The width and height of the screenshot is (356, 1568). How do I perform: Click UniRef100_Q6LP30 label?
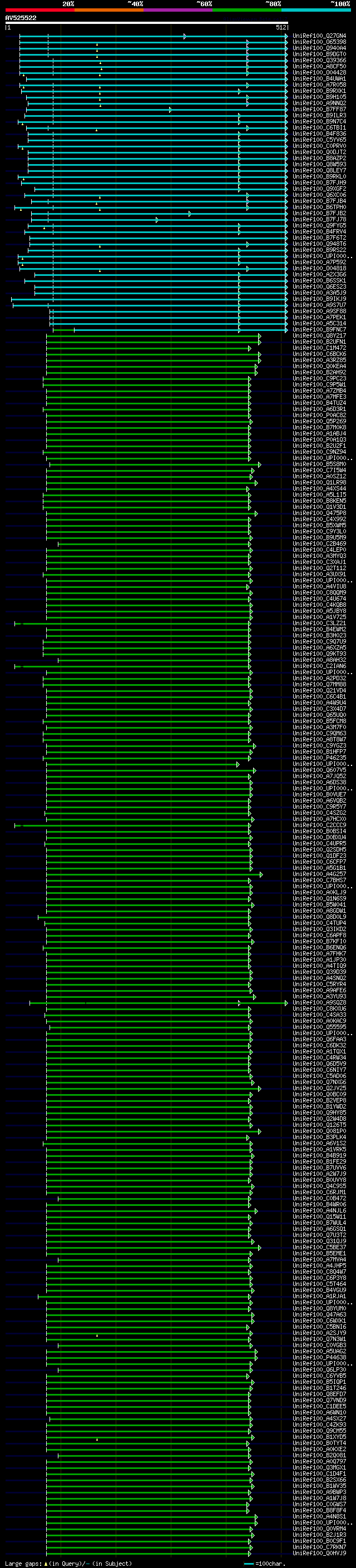[x=319, y=1369]
